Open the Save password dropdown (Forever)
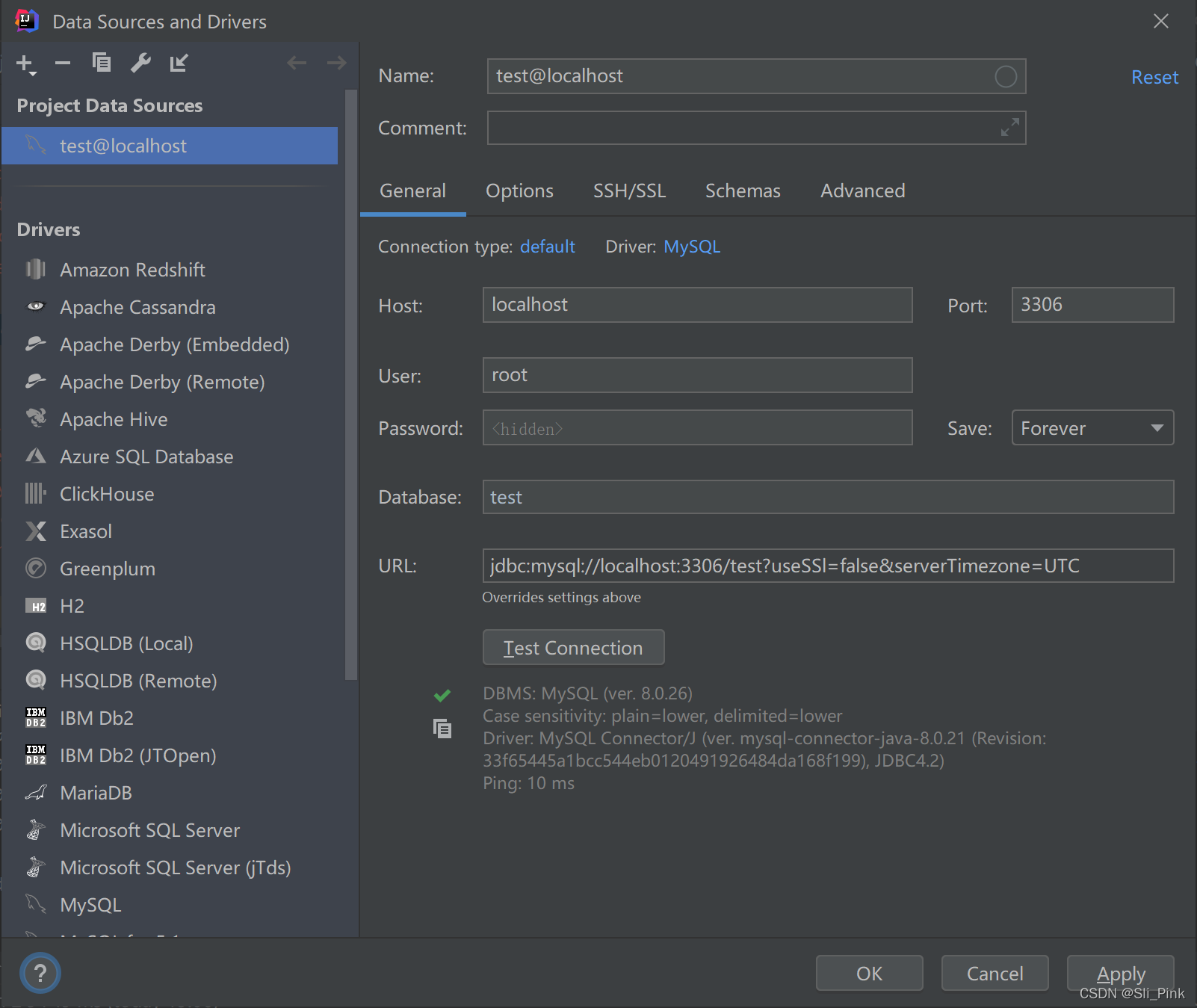The width and height of the screenshot is (1197, 1008). tap(1092, 428)
